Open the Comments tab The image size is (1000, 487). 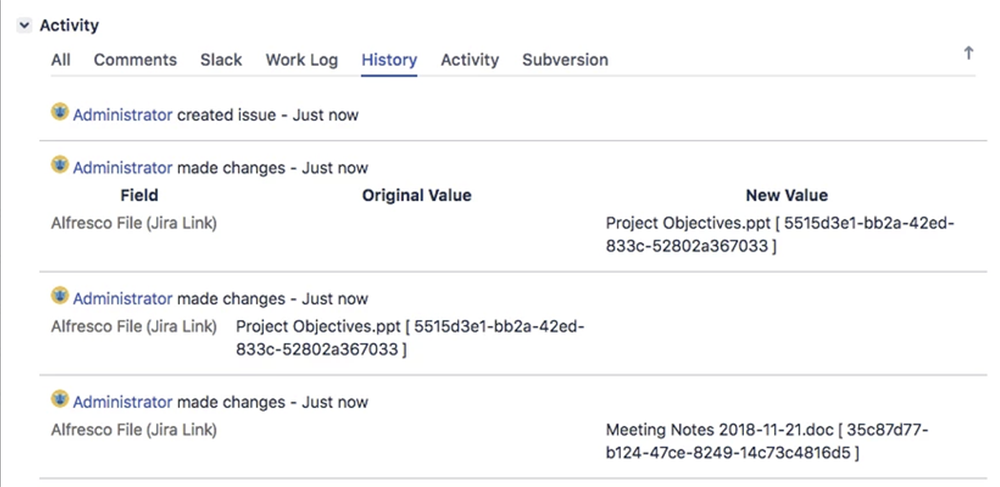[135, 60]
